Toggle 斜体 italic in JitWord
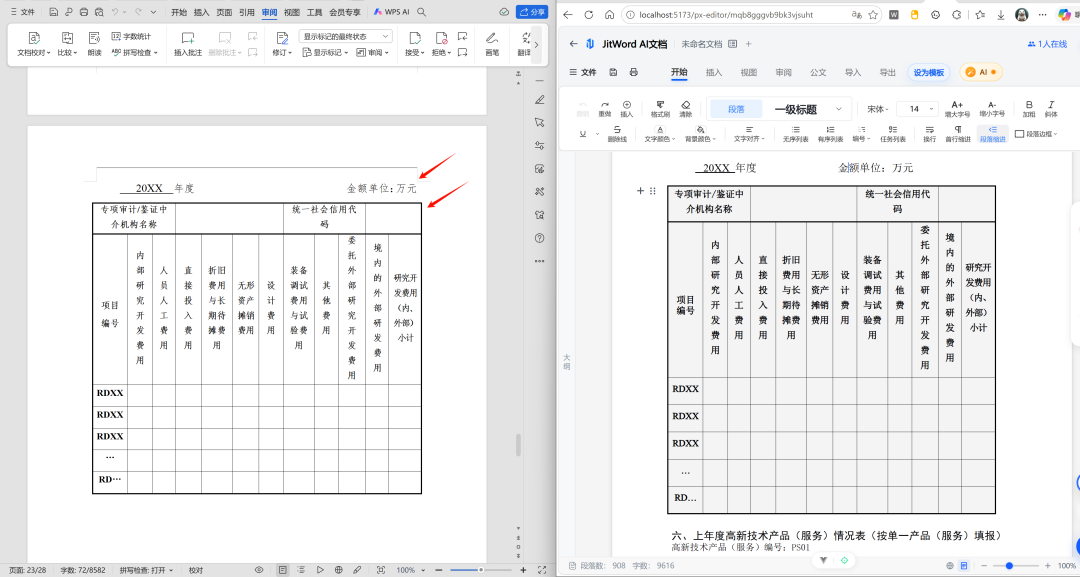The height and width of the screenshot is (577, 1080). pos(1051,109)
